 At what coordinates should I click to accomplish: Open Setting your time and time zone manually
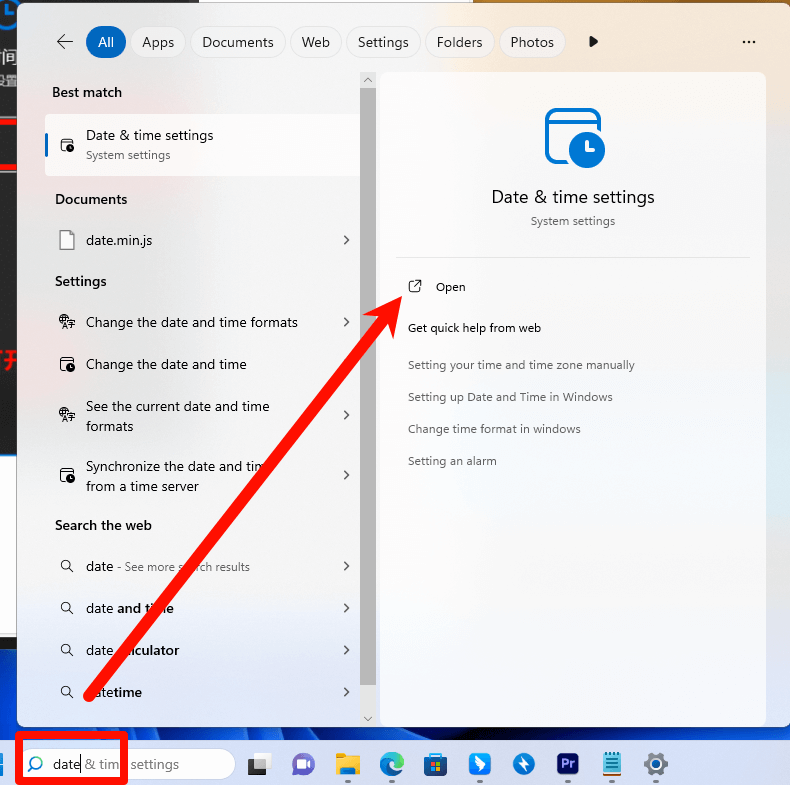(521, 365)
